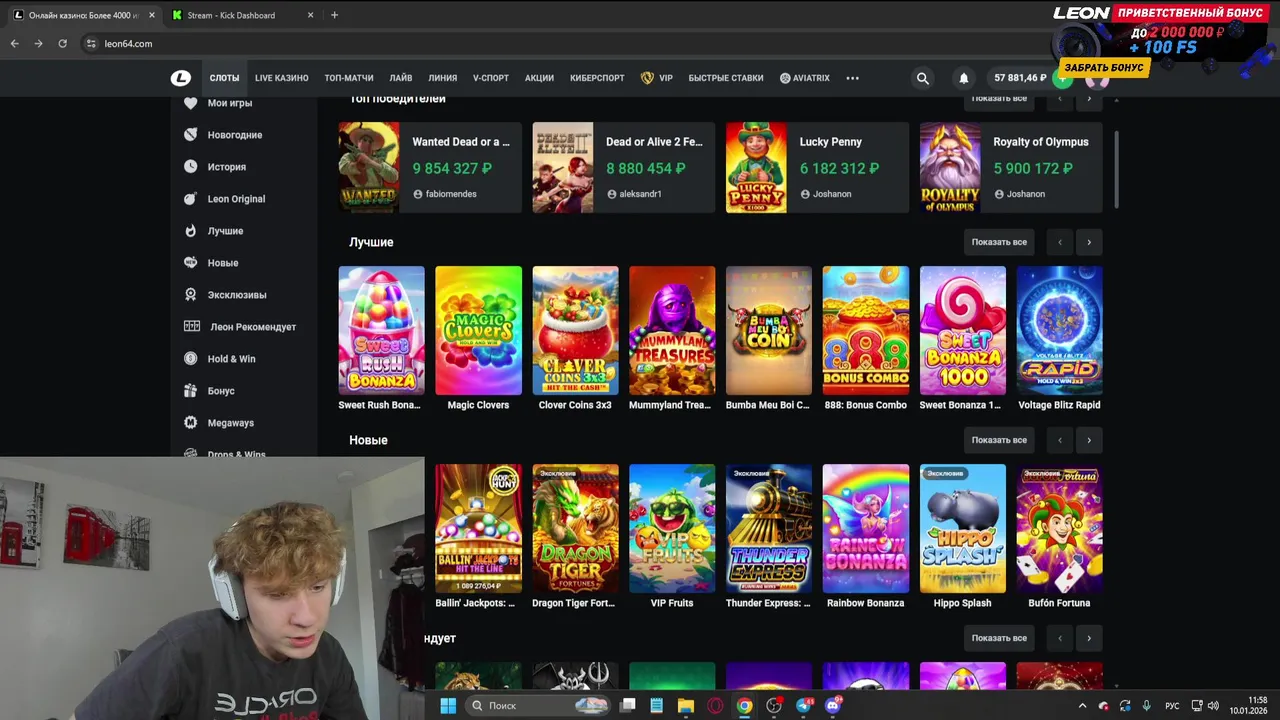Open notifications bell icon

click(964, 78)
